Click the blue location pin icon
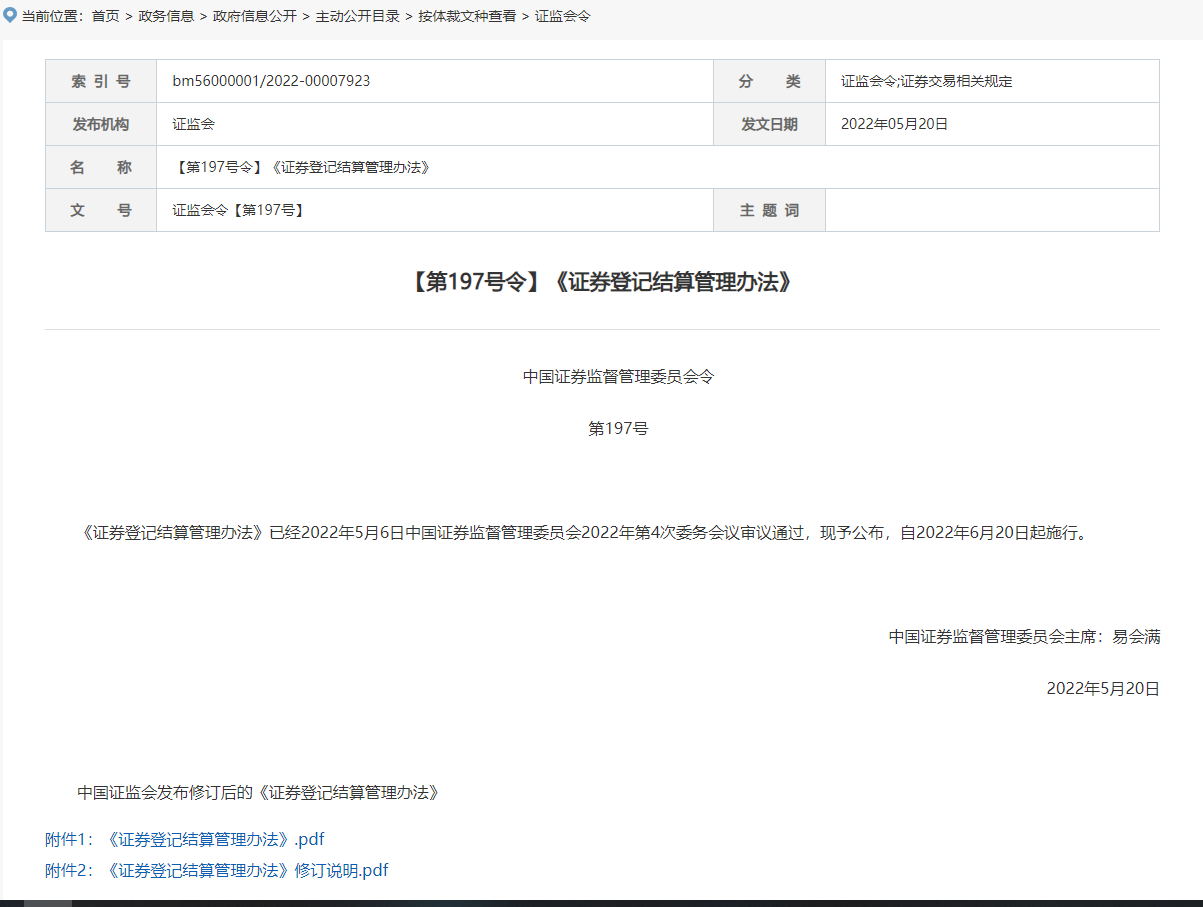Image resolution: width=1203 pixels, height=907 pixels. tap(11, 15)
